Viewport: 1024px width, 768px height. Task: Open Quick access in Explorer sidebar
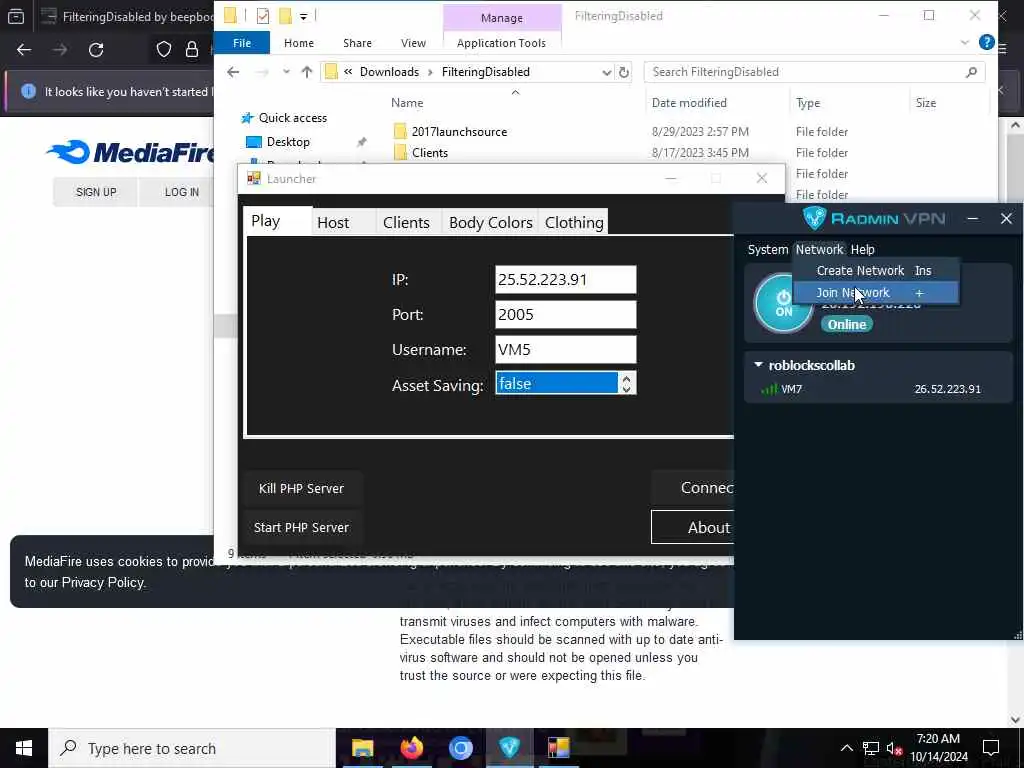coord(293,118)
